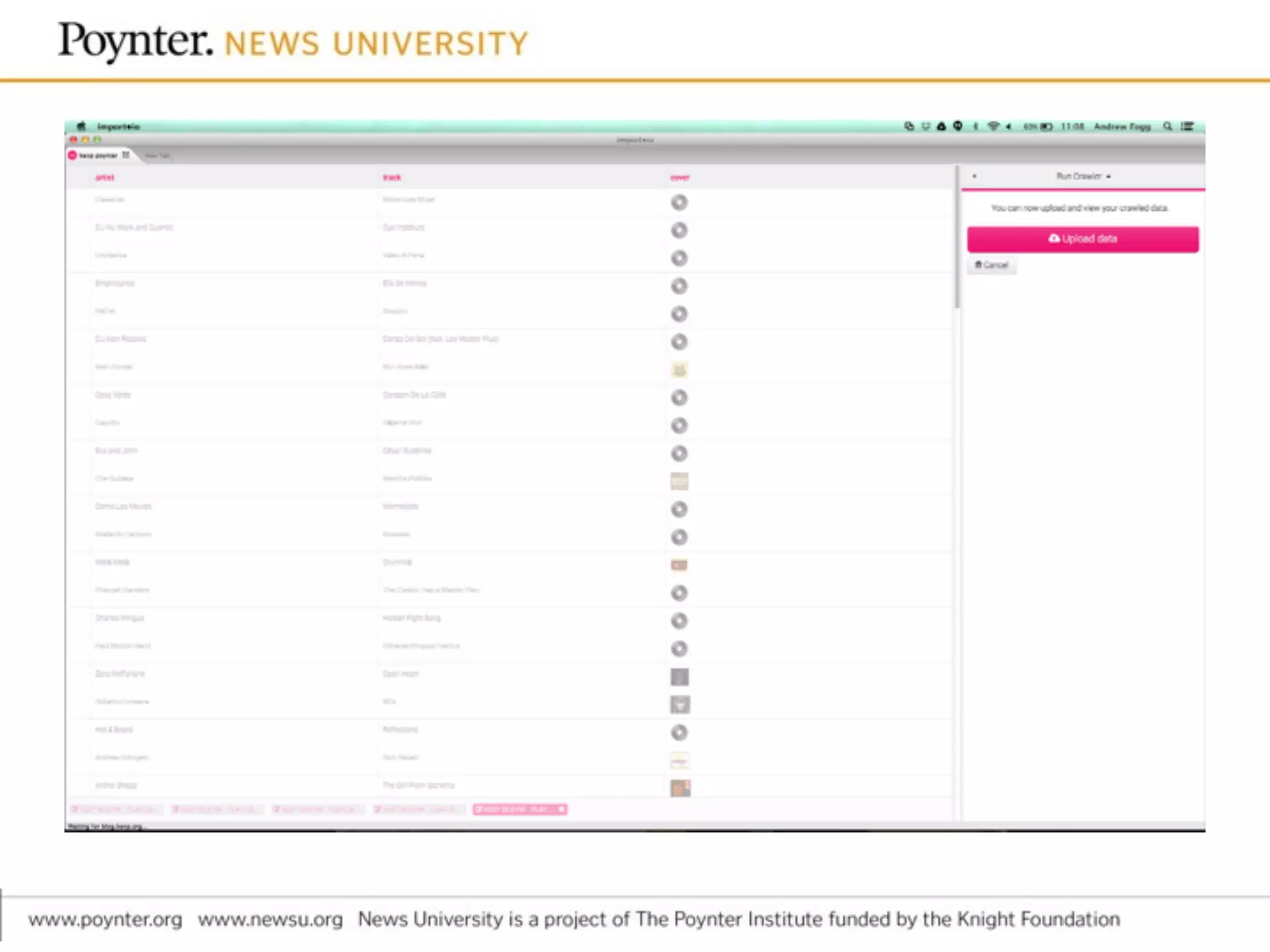The height and width of the screenshot is (952, 1270).
Task: Close the kexp poynter tab
Action: (126, 155)
